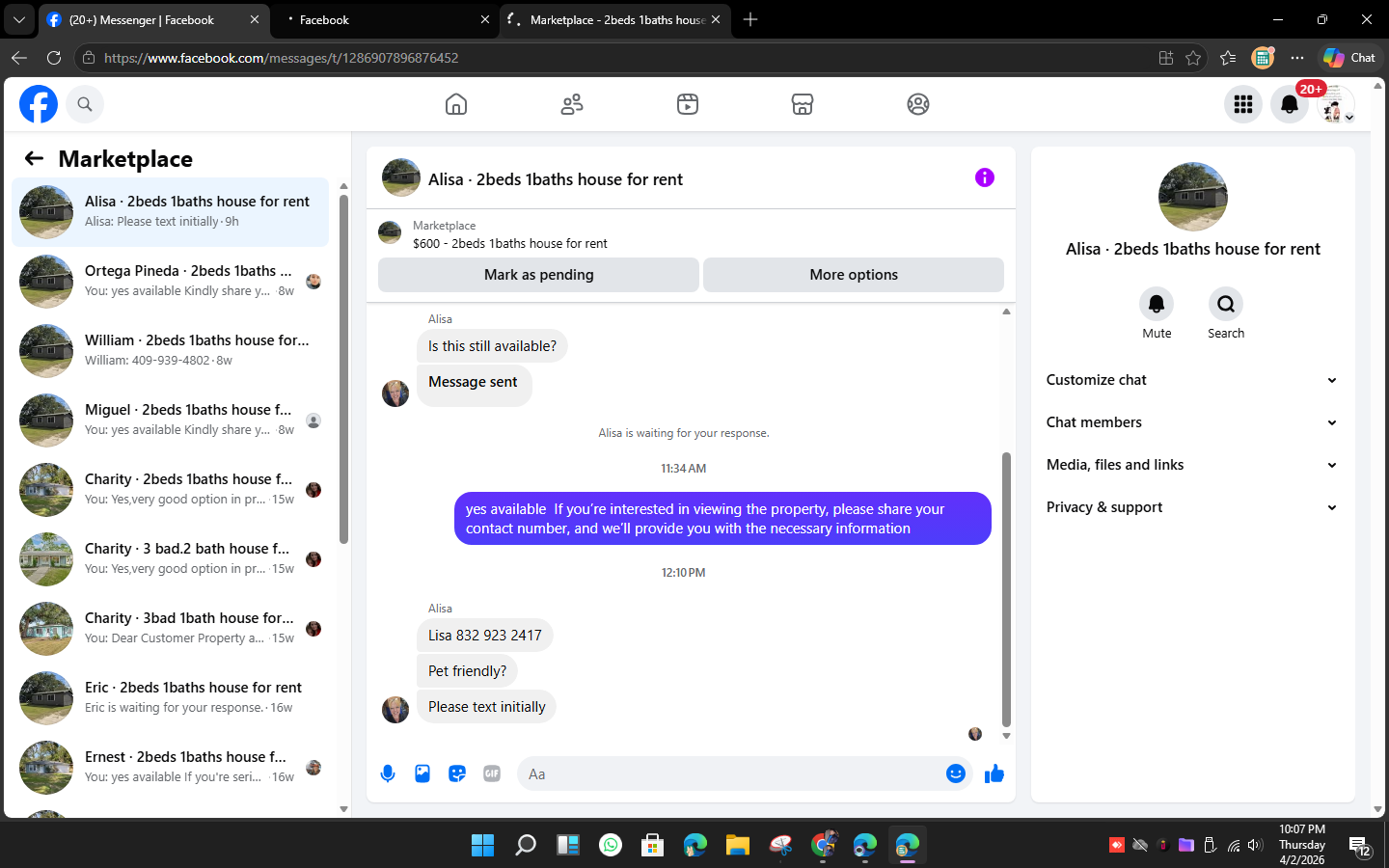1389x868 pixels.
Task: Open the notifications bell showing 20+
Action: tap(1290, 104)
